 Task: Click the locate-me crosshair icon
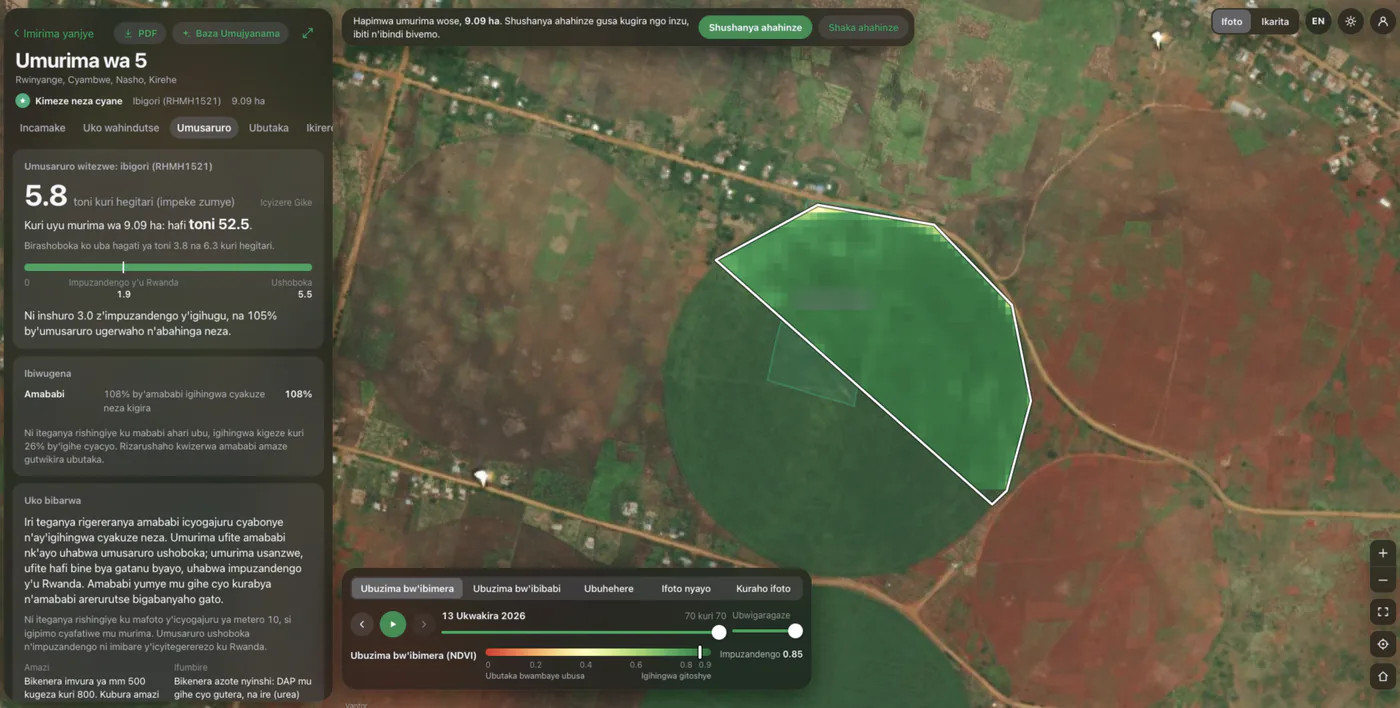pyautogui.click(x=1383, y=644)
